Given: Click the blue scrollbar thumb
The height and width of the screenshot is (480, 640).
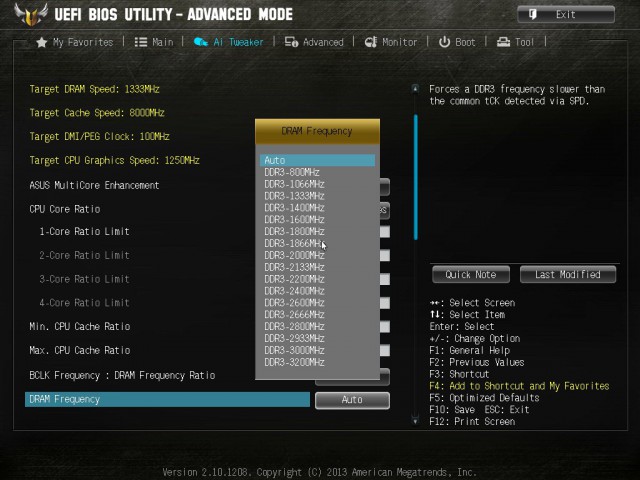Looking at the screenshot, I should coord(416,177).
